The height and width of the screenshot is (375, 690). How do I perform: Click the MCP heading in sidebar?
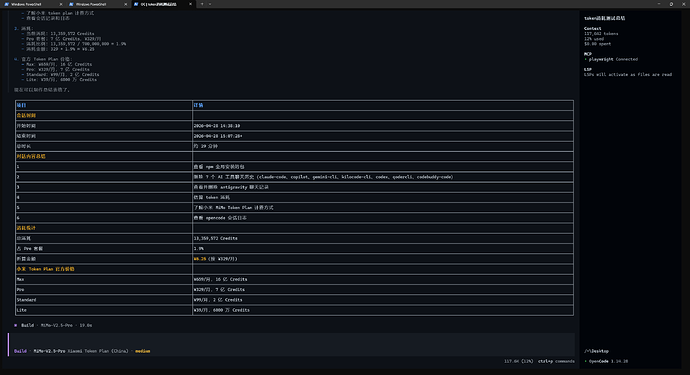click(588, 54)
